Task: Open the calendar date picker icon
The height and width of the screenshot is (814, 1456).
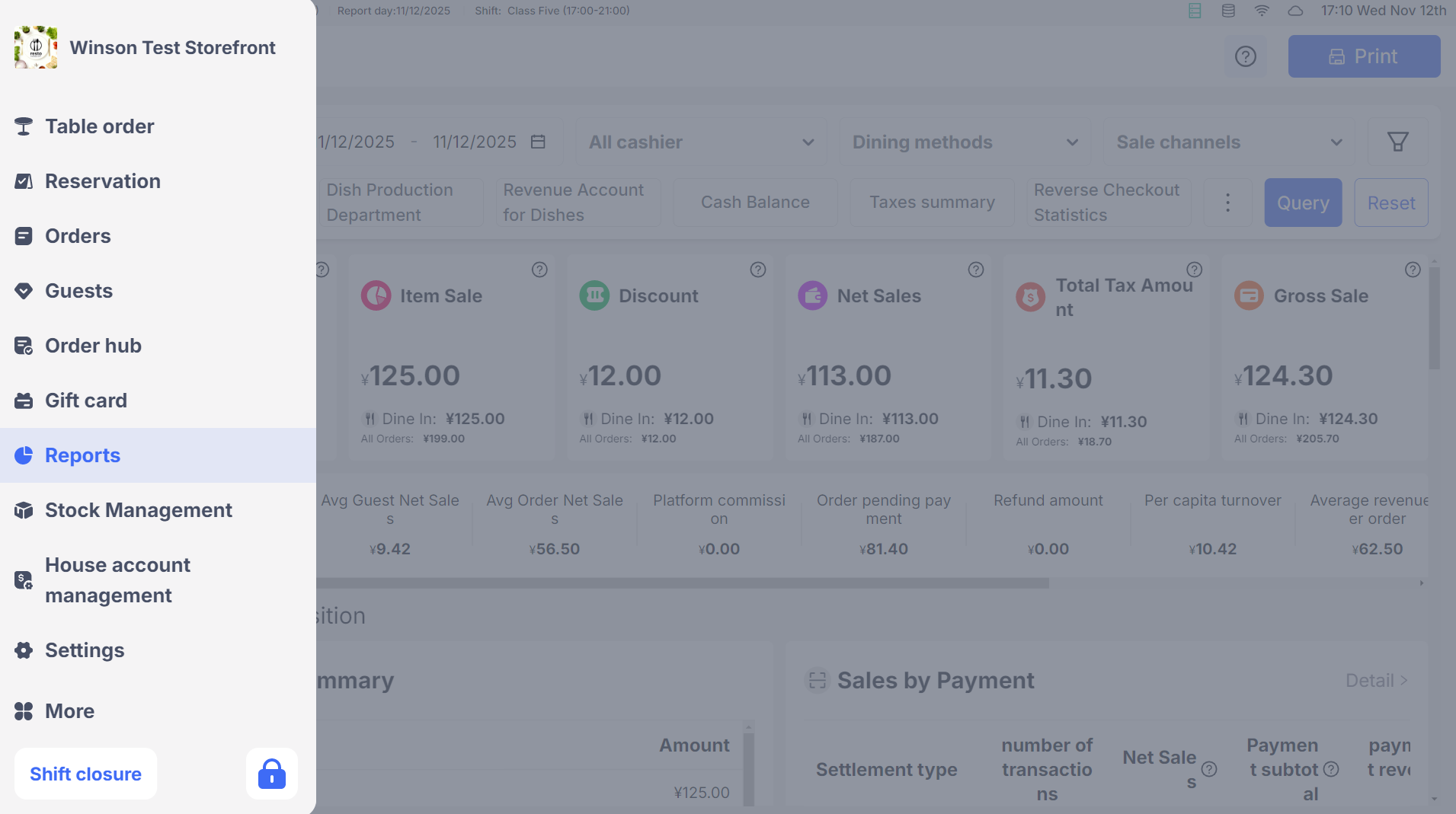Action: tap(538, 142)
